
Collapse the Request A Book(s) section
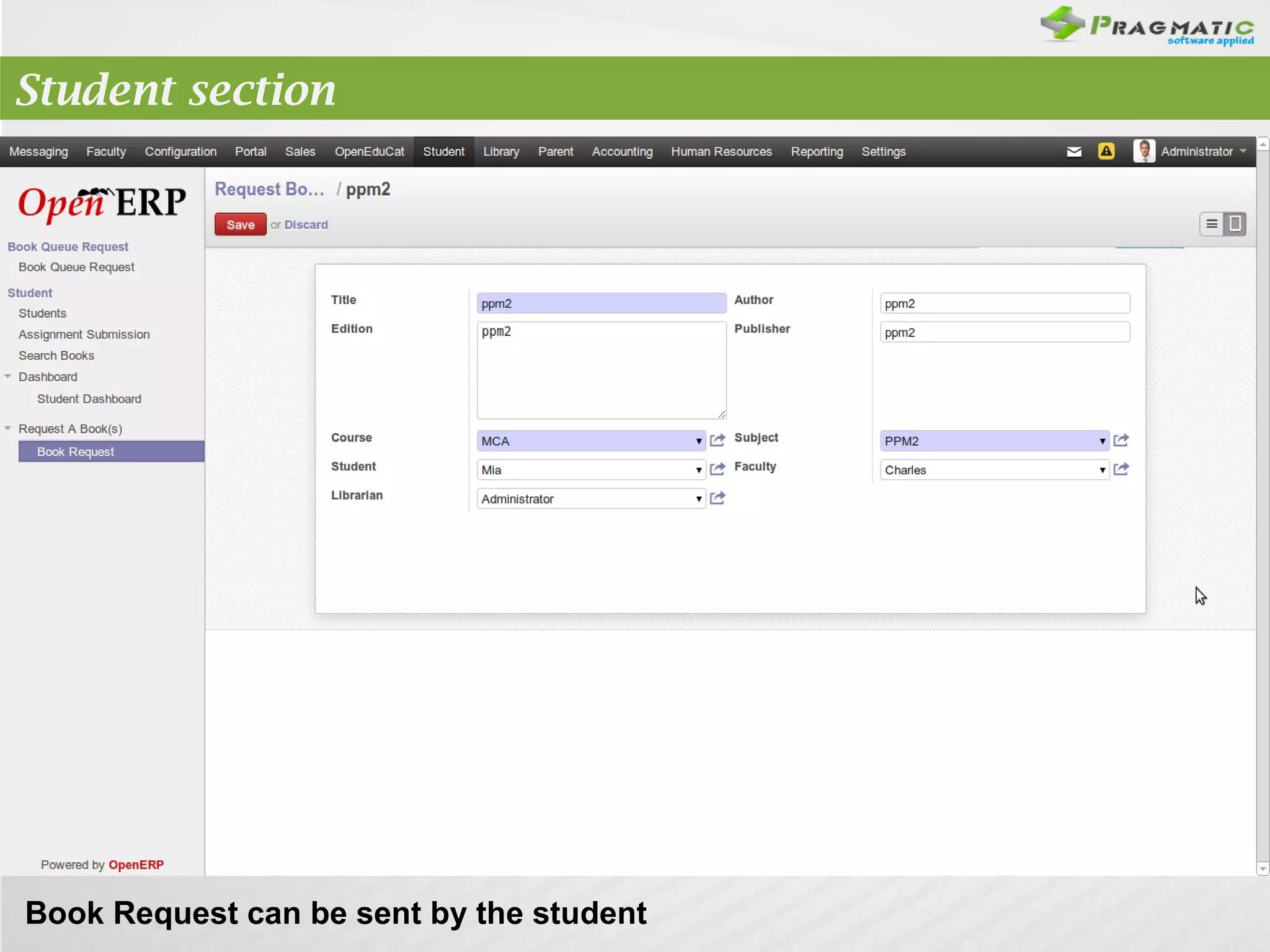click(x=8, y=428)
